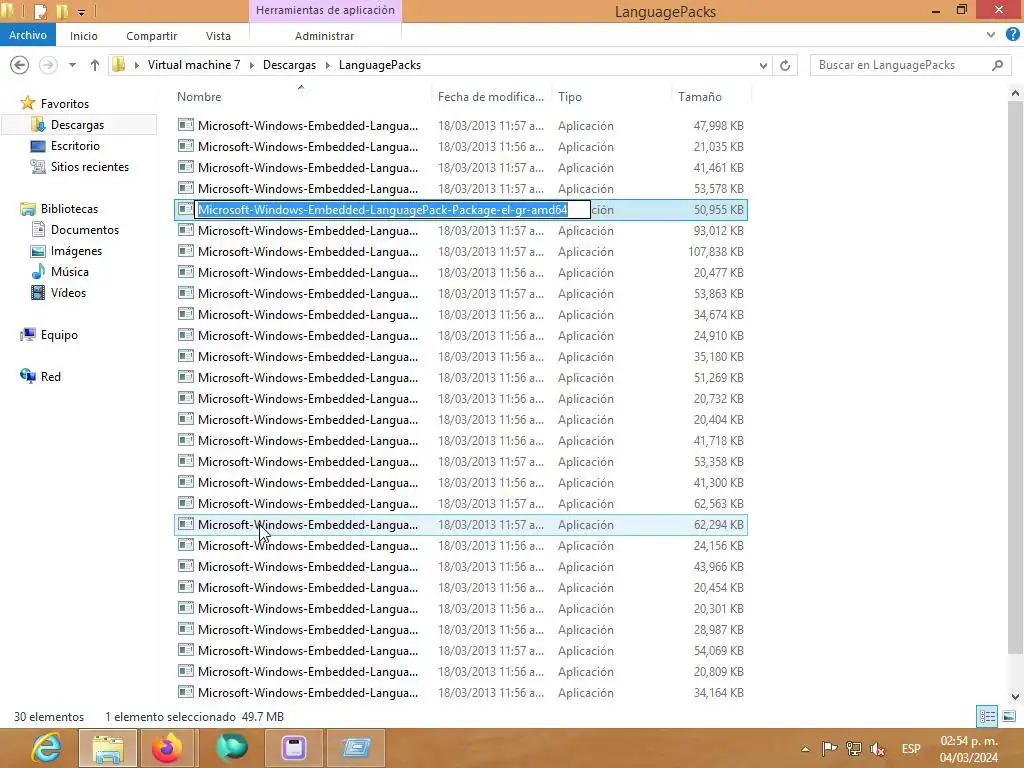Select Bibliotecas in navigation pane
This screenshot has width=1024, height=768.
coord(69,209)
